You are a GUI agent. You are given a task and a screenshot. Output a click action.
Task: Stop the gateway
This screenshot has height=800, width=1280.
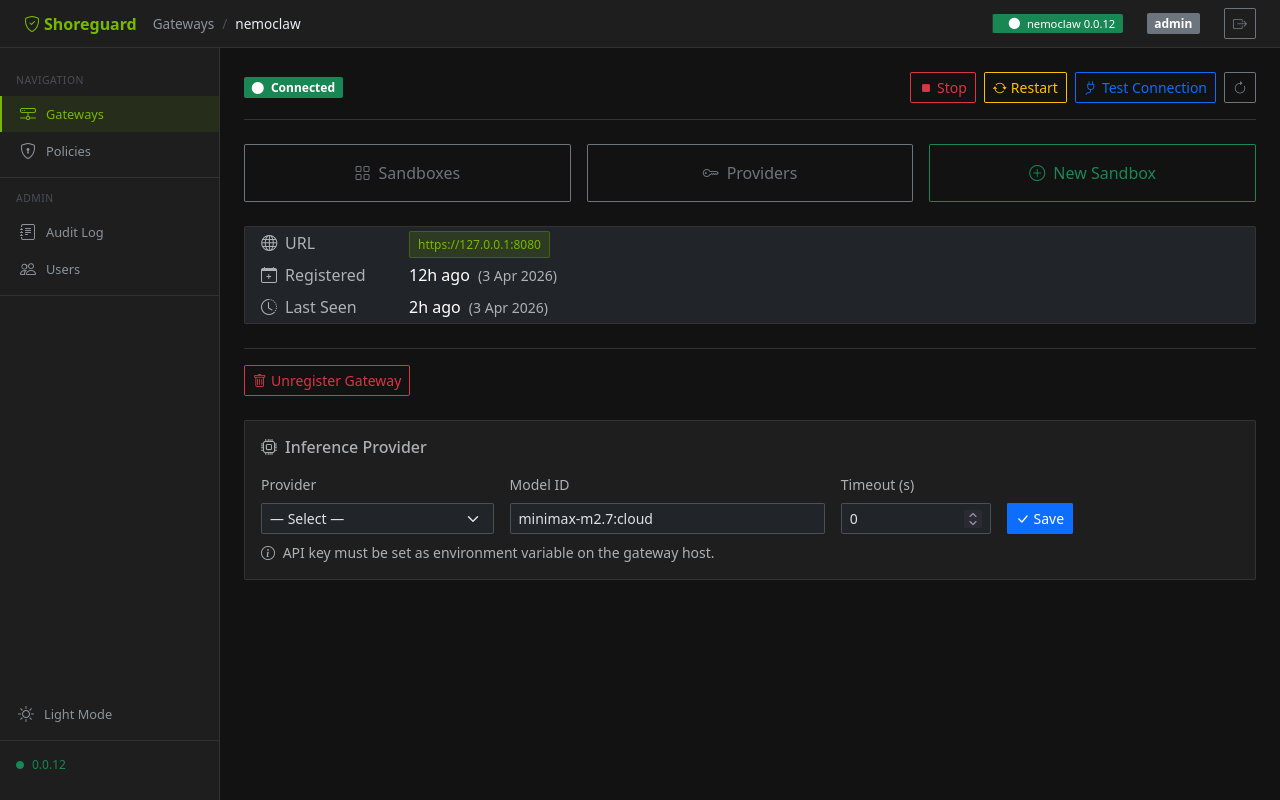pos(942,88)
